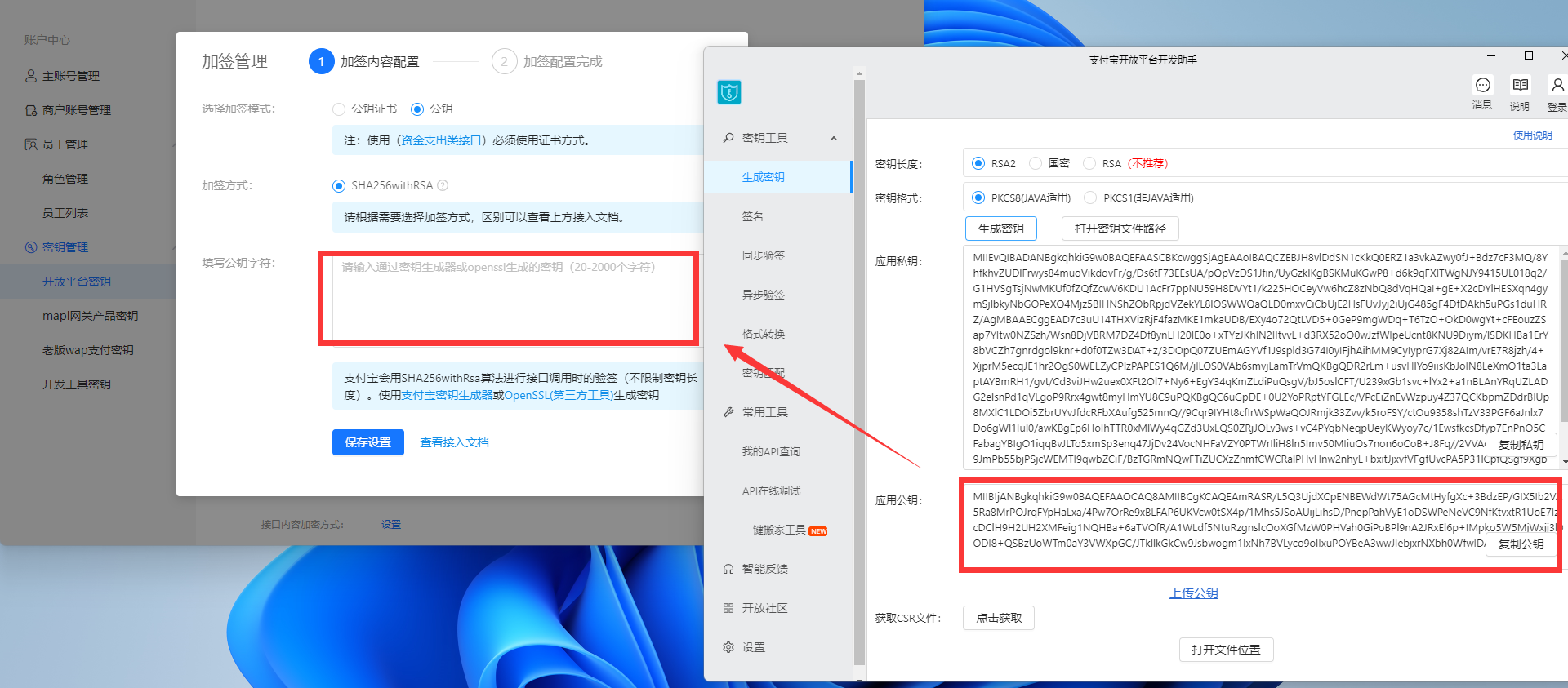Click 设置 link beside 接口内容加密方式
The width and height of the screenshot is (1568, 688).
391,524
